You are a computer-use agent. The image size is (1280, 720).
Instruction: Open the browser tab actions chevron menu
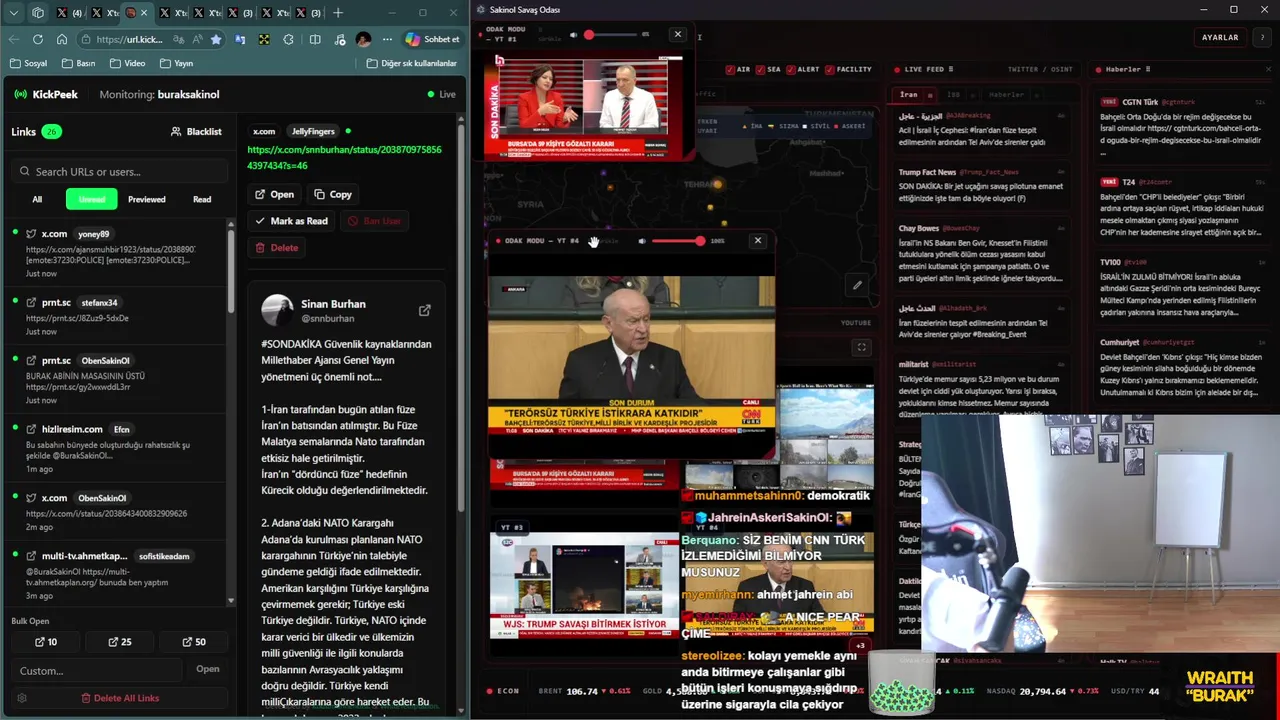pos(14,13)
